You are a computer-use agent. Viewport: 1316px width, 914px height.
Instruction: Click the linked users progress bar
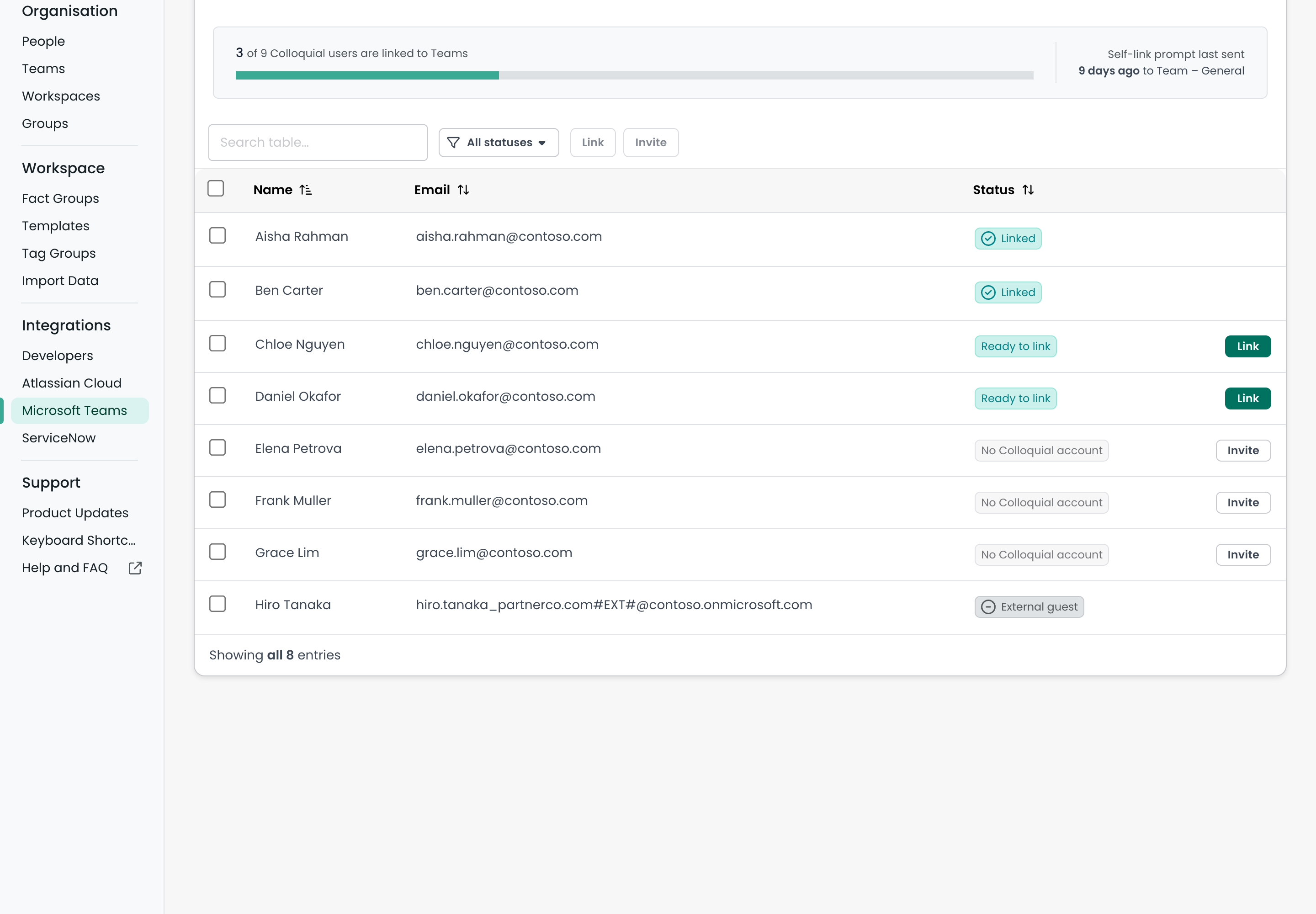click(x=635, y=75)
